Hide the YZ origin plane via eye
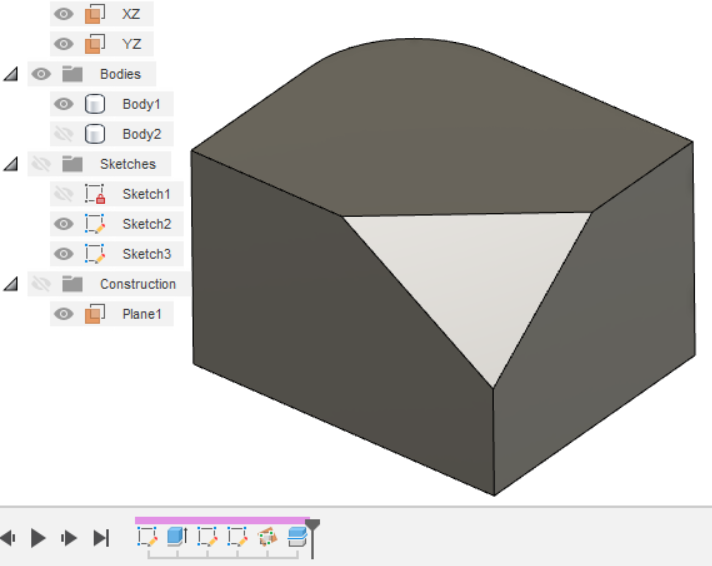Viewport: 712px width, 566px height. 64,44
